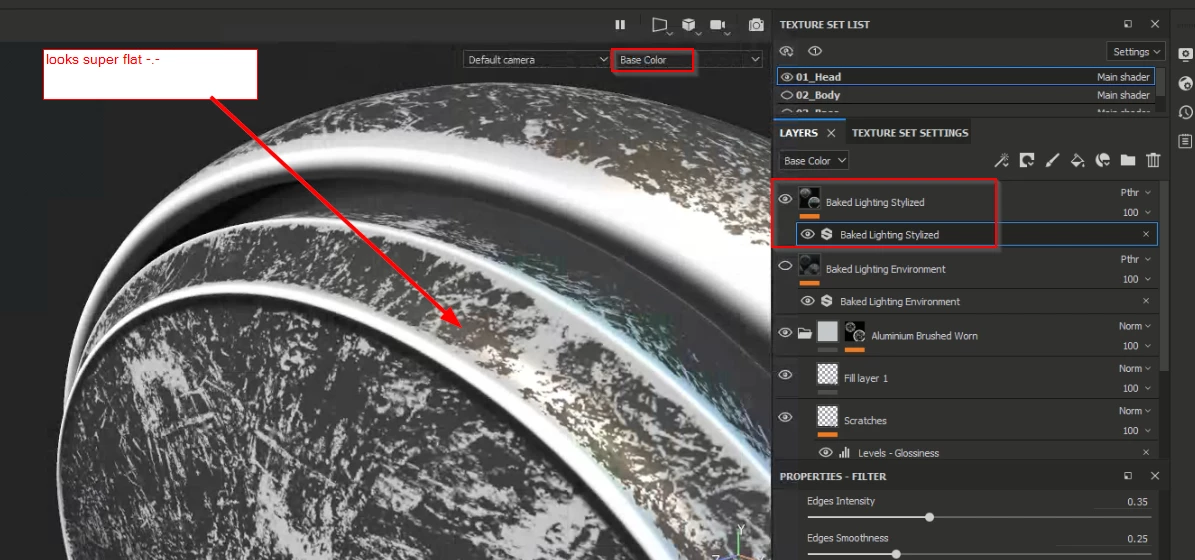This screenshot has width=1195, height=560.
Task: Open the Texture Set List Settings dropdown
Action: click(1136, 52)
